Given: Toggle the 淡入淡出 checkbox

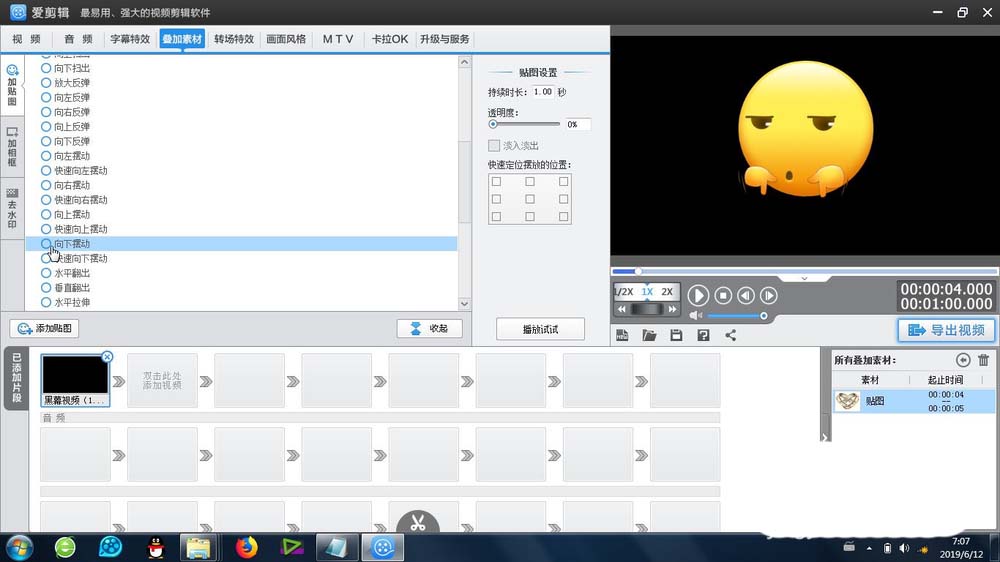Looking at the screenshot, I should click(494, 145).
